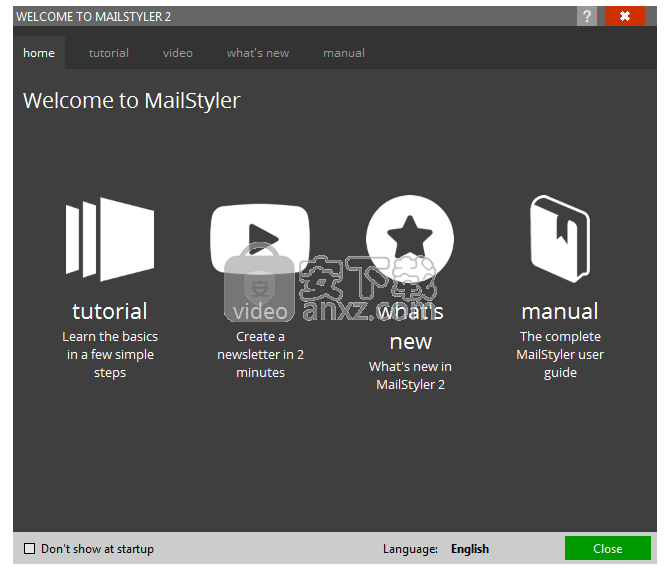Open the what's new star icon
This screenshot has width=664, height=568.
point(410,238)
